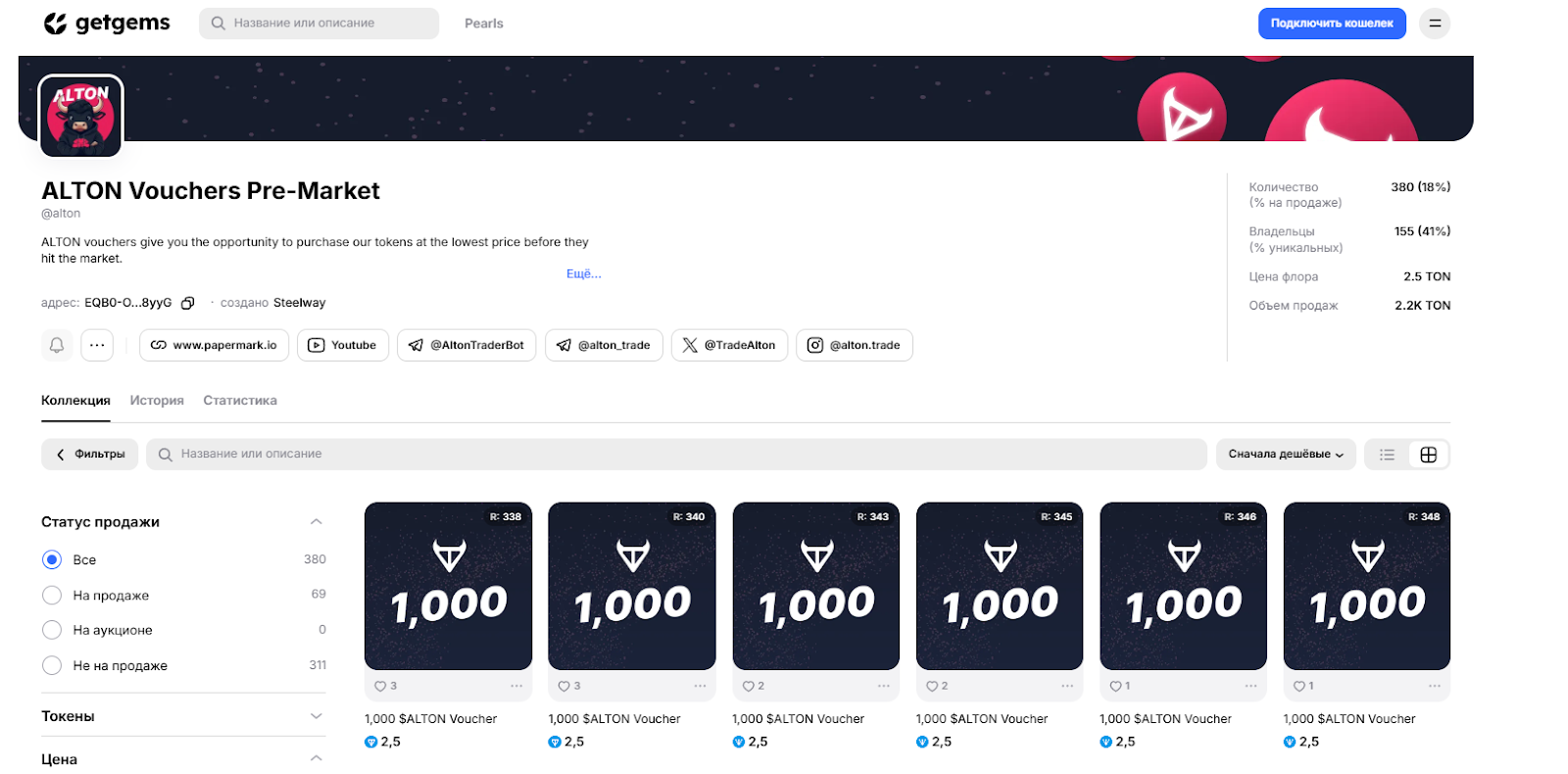Viewport: 1568px width, 774px height.
Task: Select the 'На продаже' radio option
Action: (x=52, y=595)
